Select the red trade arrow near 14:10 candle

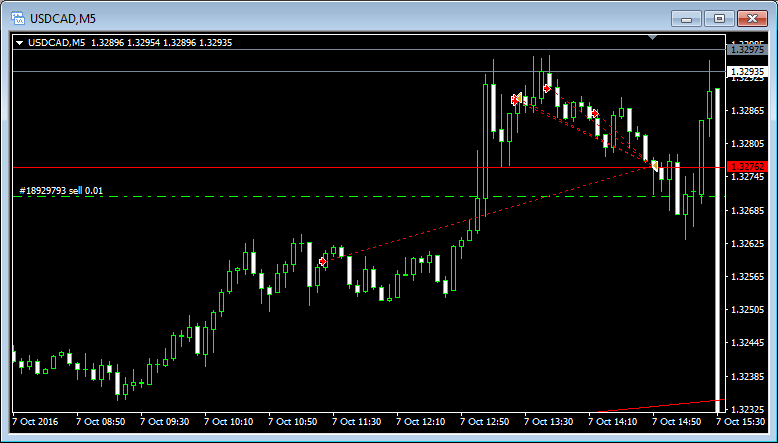tap(595, 114)
